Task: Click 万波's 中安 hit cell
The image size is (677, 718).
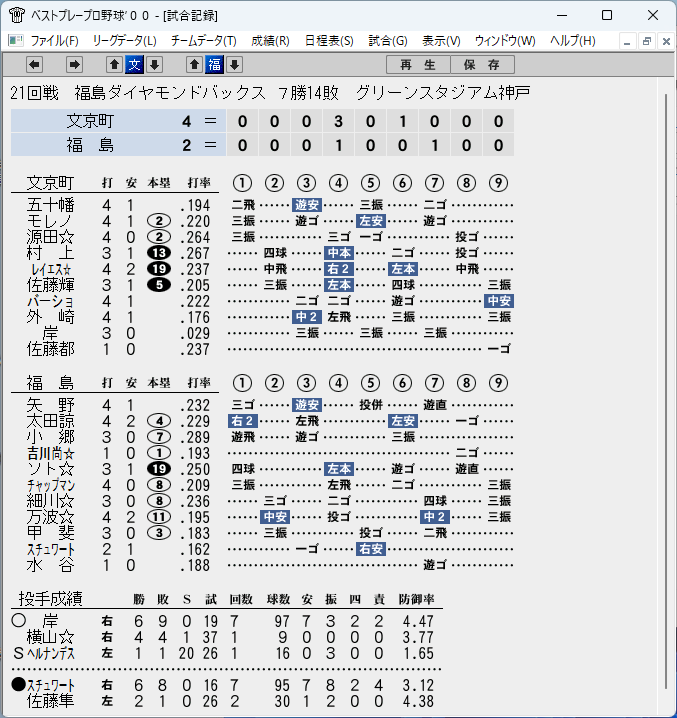Action: (274, 517)
